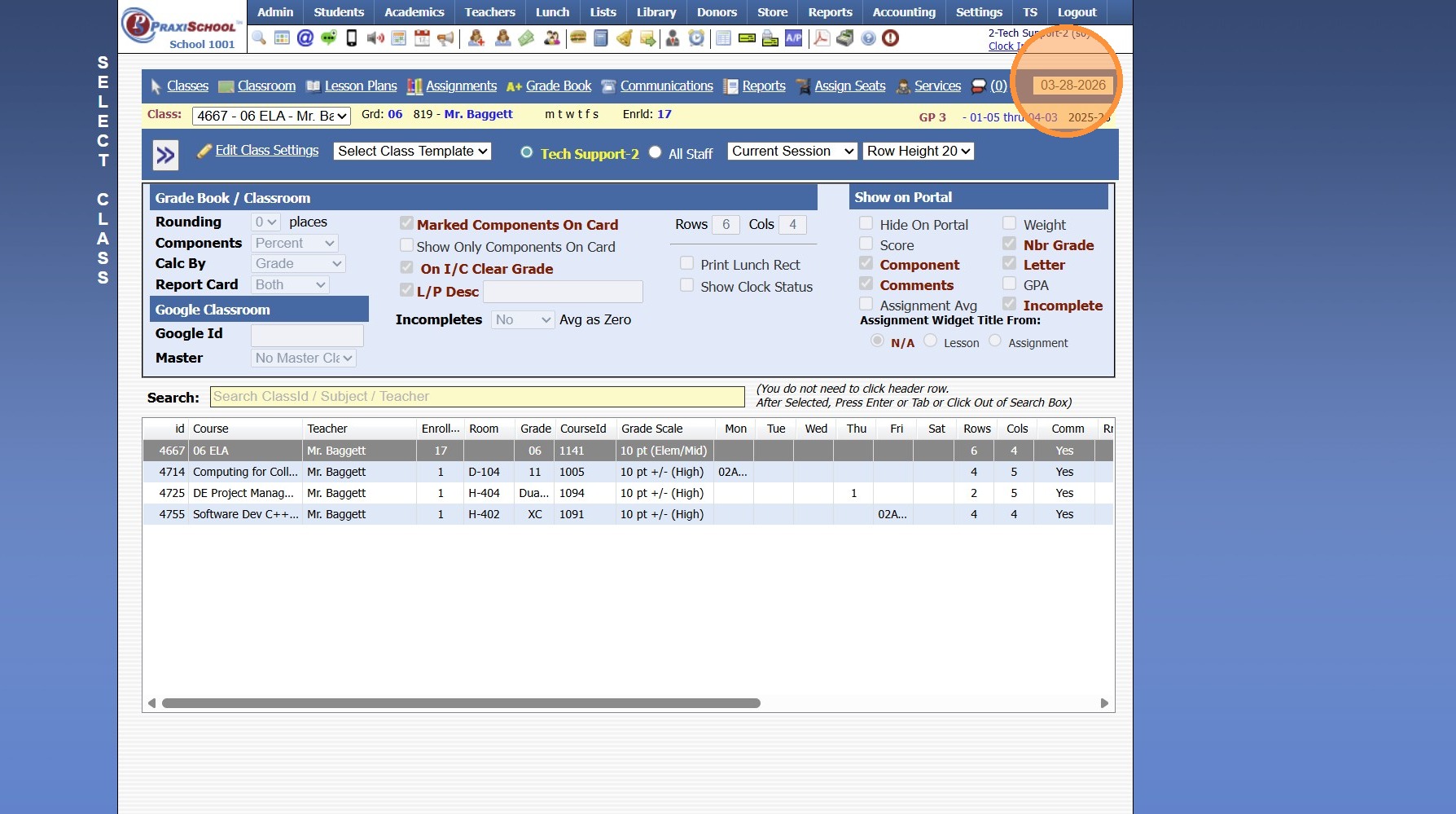
Task: Click the blue help question icon
Action: tap(868, 37)
